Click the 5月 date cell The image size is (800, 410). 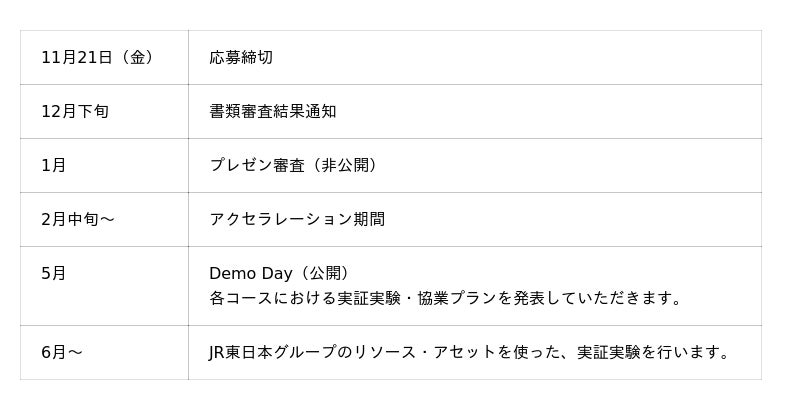tap(54, 273)
